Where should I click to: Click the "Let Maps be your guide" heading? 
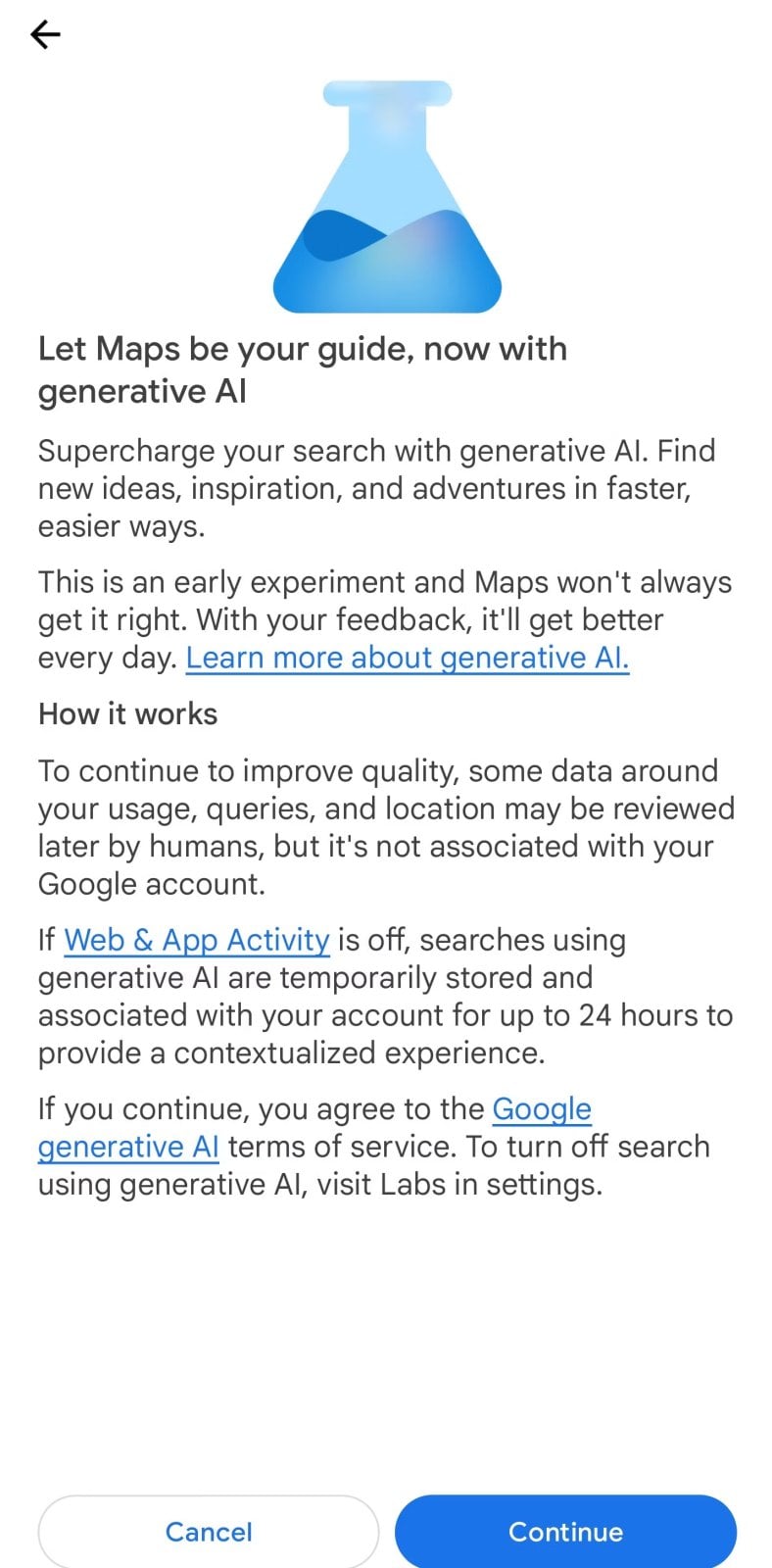302,369
